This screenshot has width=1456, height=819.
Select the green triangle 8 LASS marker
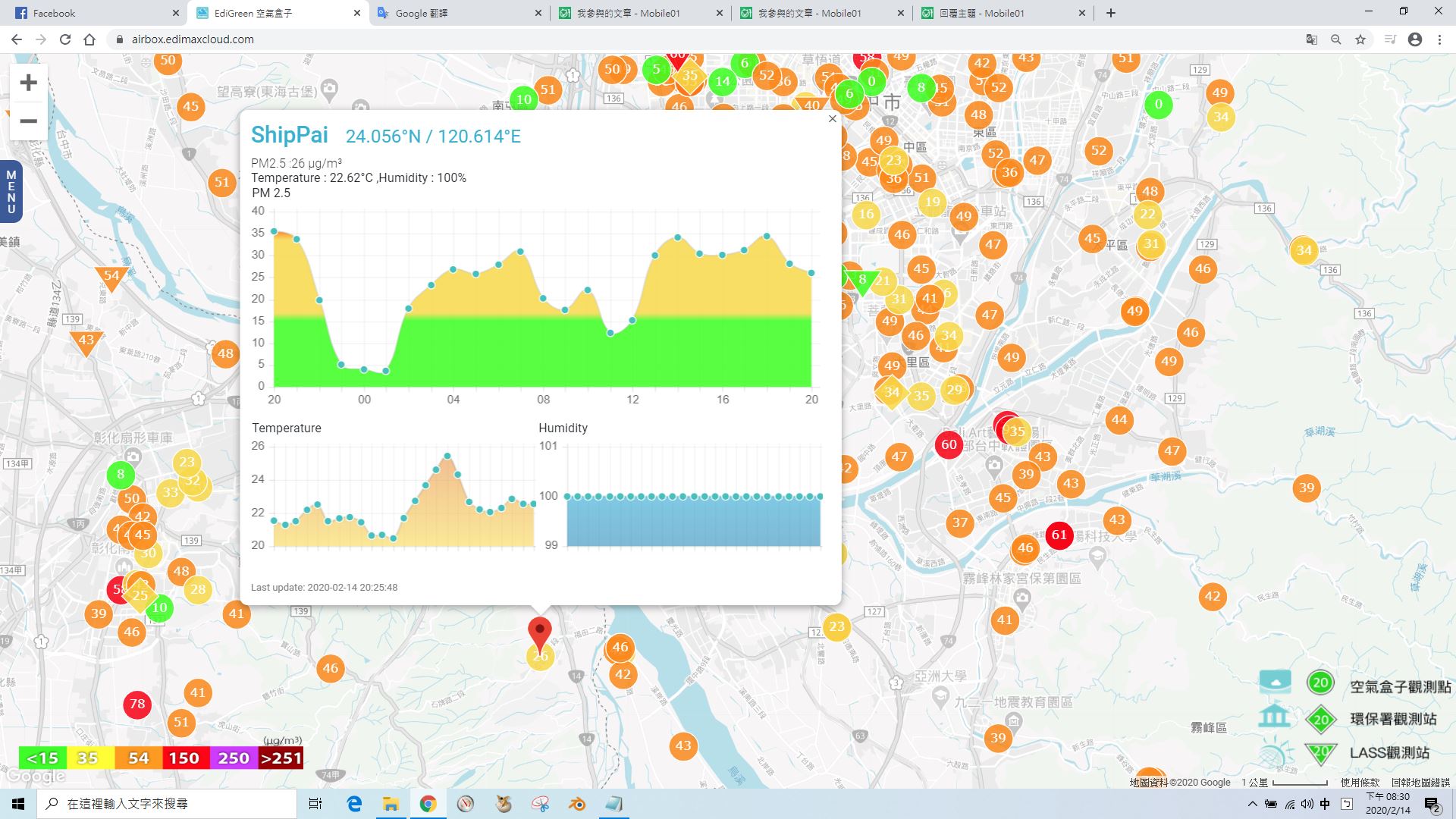click(x=862, y=281)
